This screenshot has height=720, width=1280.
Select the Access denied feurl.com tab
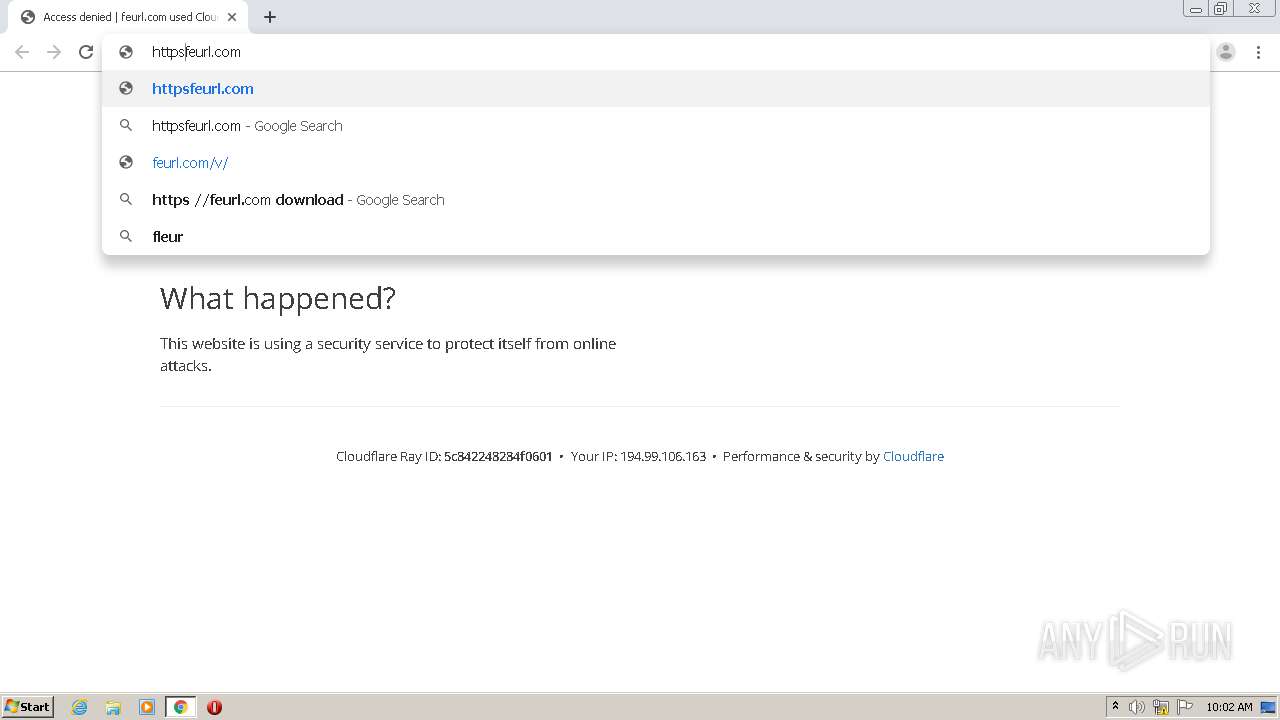128,17
